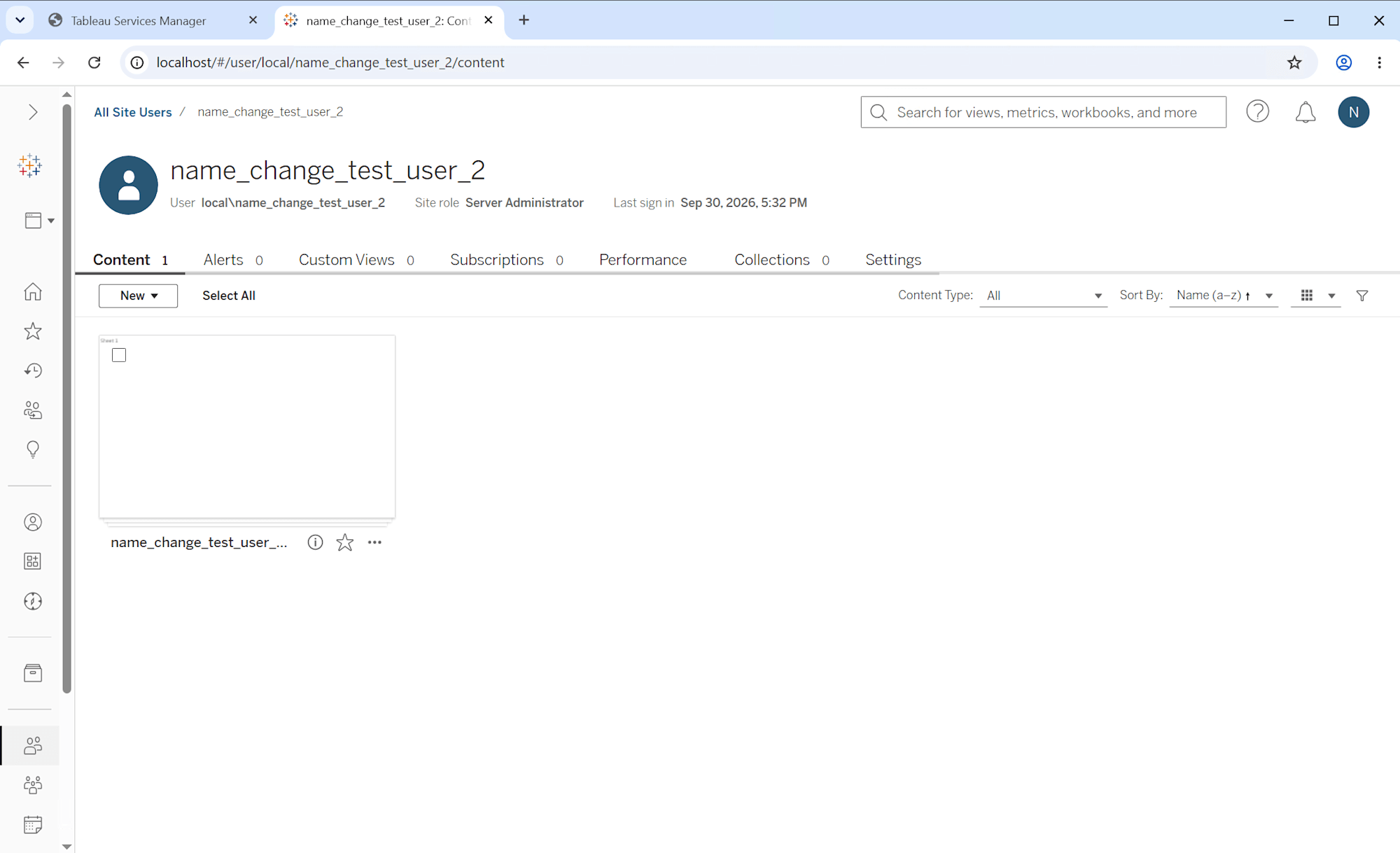
Task: Open Shared with Me in sidebar
Action: click(33, 410)
